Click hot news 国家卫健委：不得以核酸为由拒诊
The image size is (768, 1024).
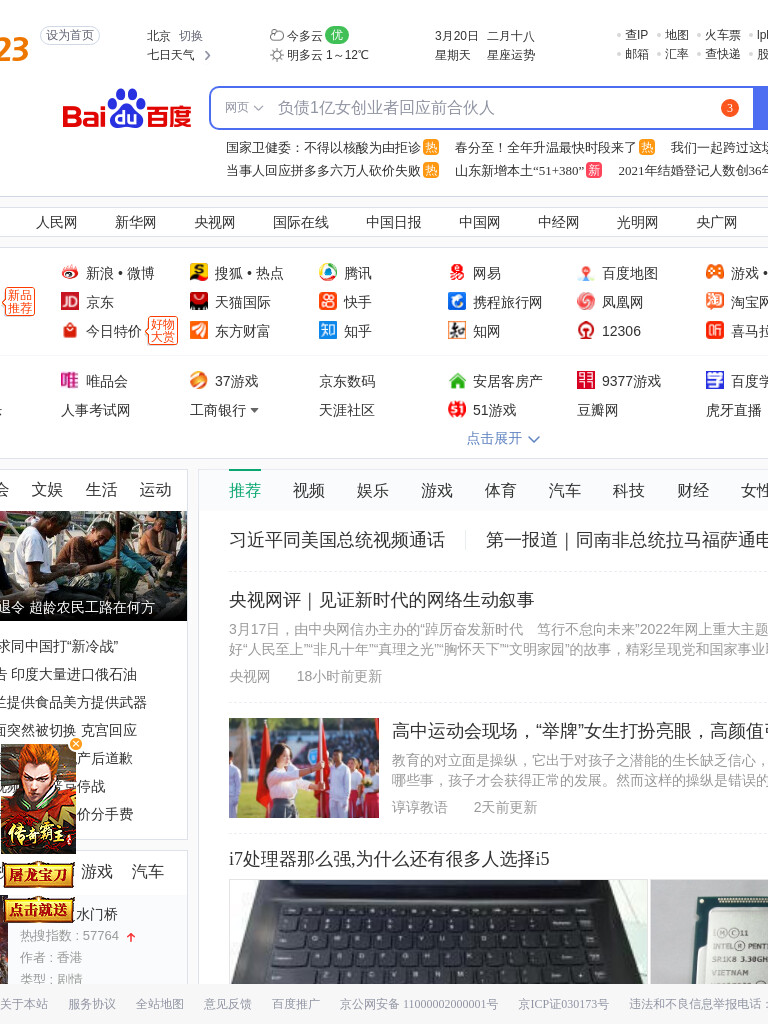(x=323, y=148)
